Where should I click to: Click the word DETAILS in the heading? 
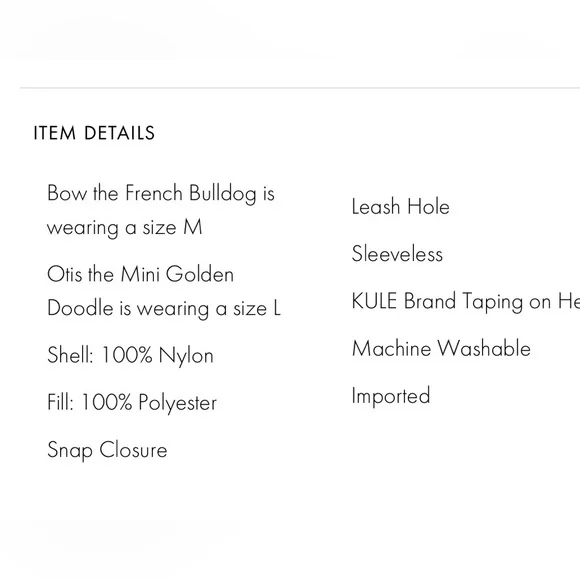tap(119, 133)
